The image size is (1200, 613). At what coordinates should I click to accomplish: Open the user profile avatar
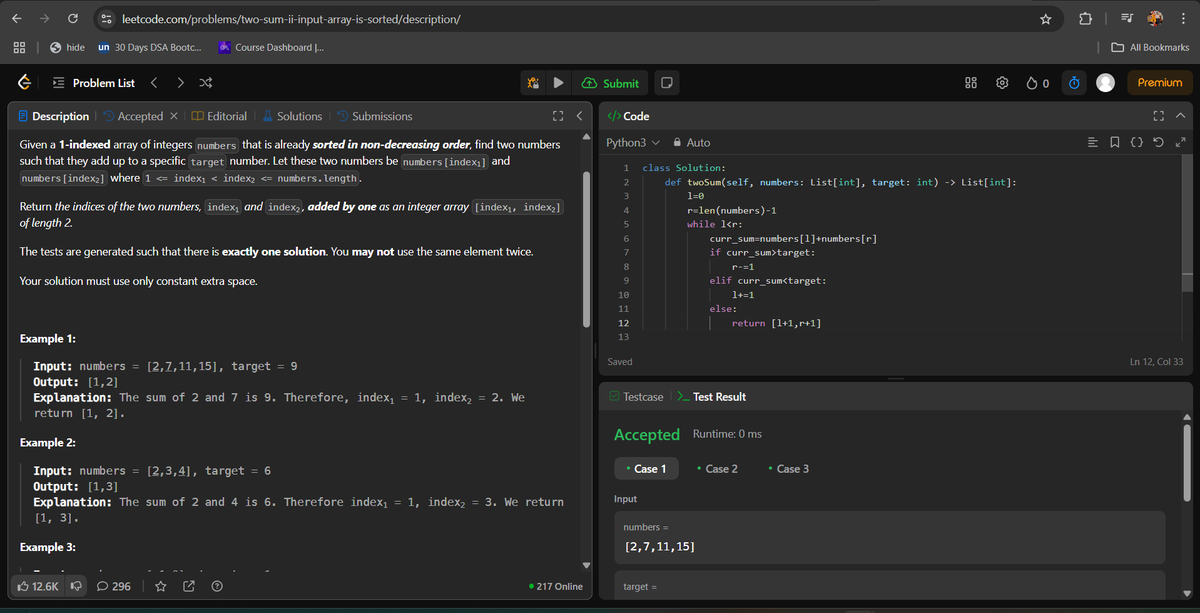[x=1105, y=83]
